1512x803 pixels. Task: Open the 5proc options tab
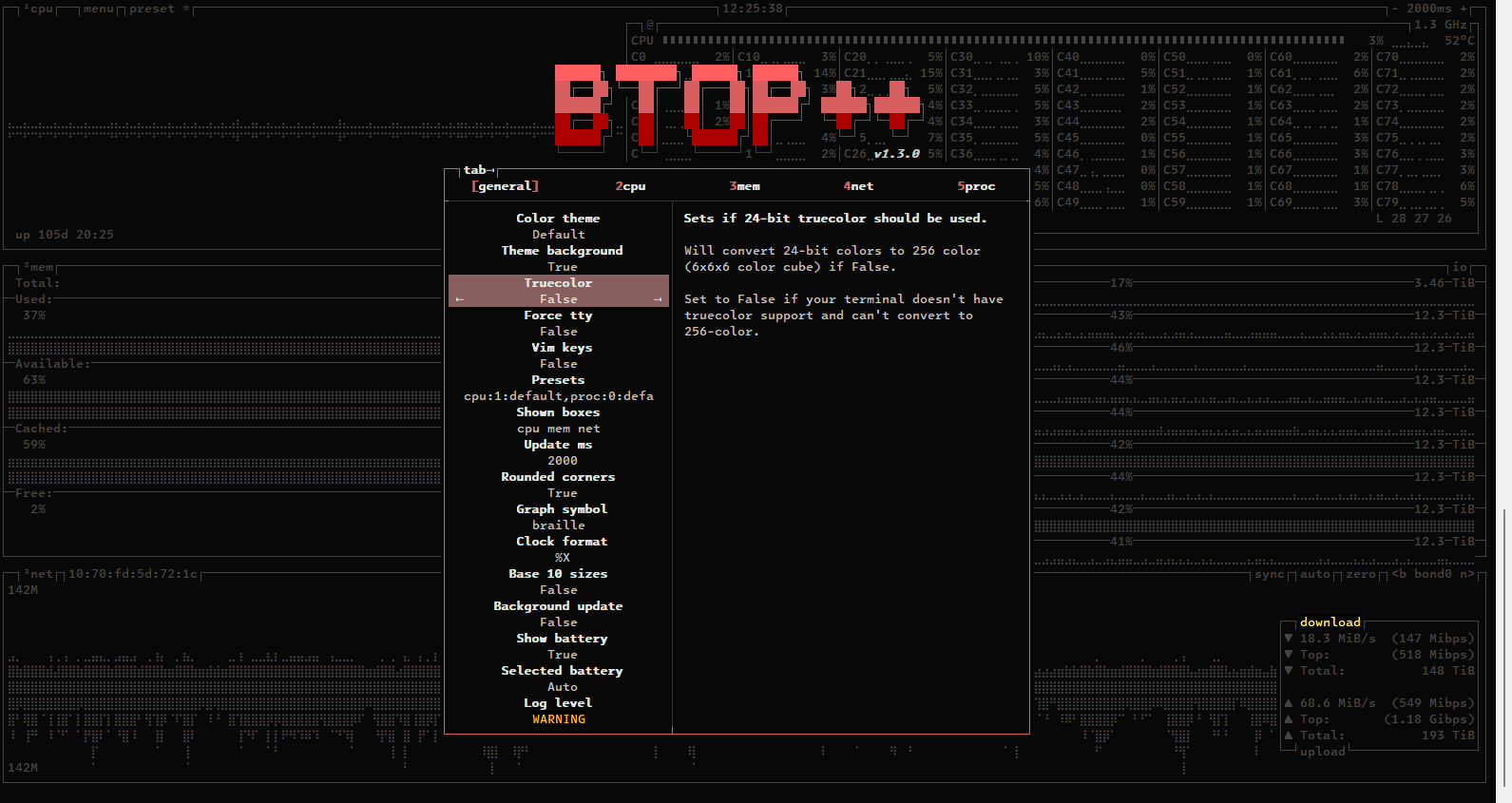(976, 186)
